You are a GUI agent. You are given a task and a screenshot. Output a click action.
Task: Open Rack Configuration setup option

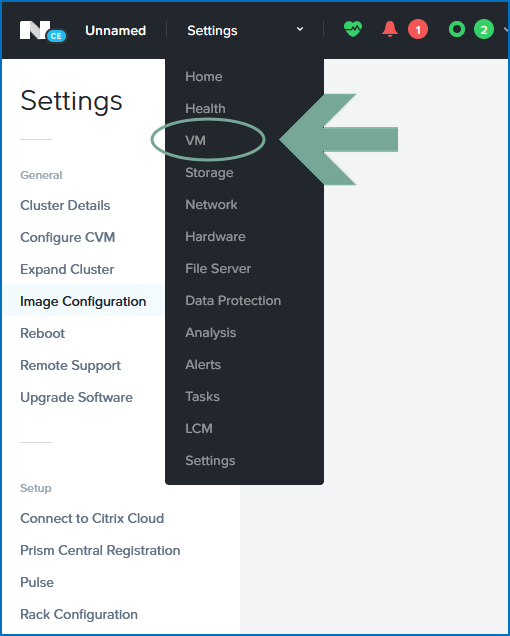tap(79, 615)
